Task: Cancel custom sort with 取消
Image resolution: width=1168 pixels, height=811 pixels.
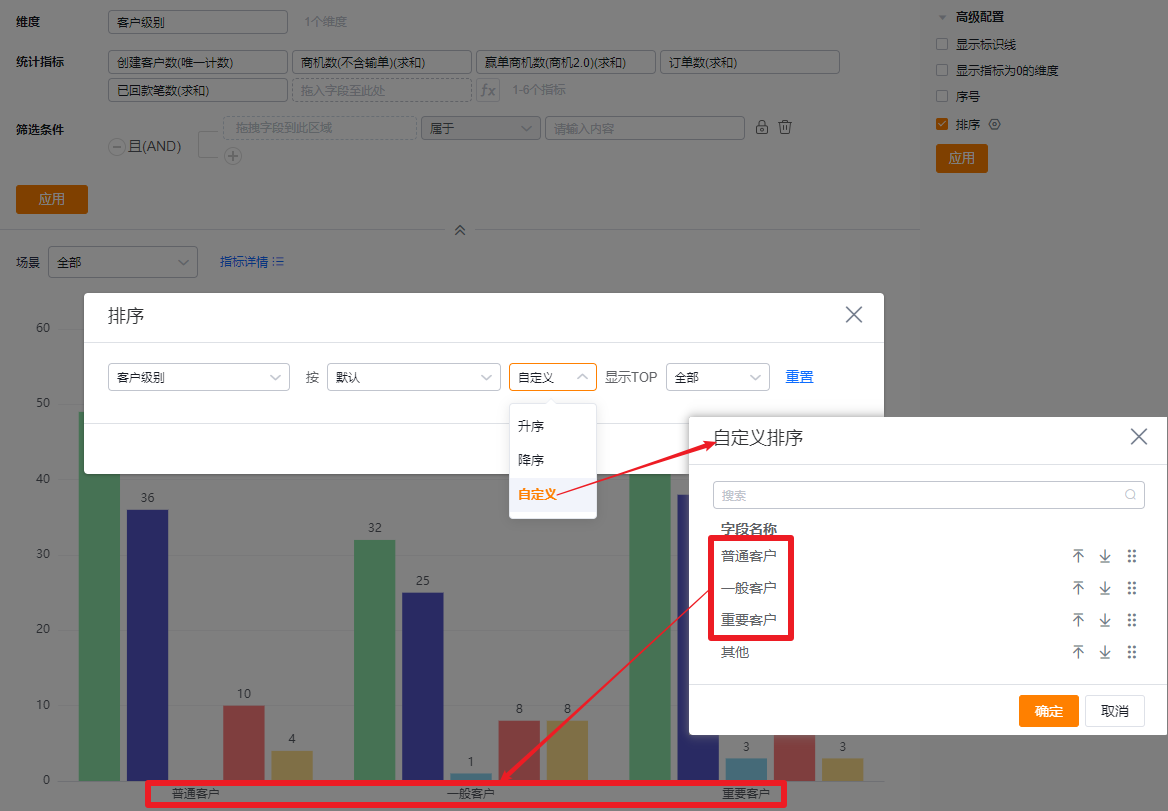Action: (x=1114, y=711)
